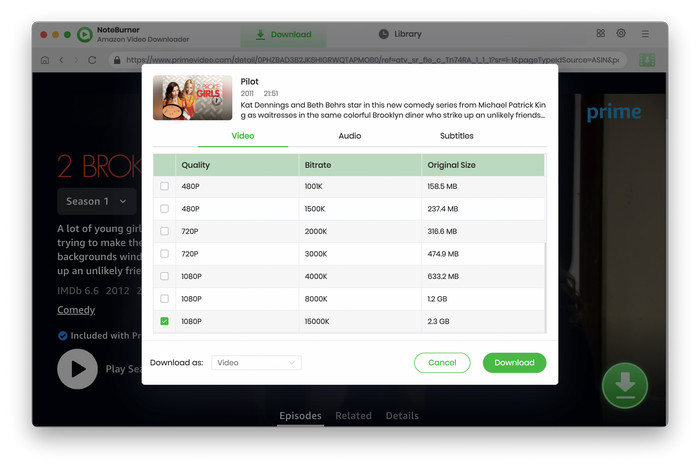The width and height of the screenshot is (700, 469).
Task: Check the 480P 1001K quality row
Action: coord(164,186)
